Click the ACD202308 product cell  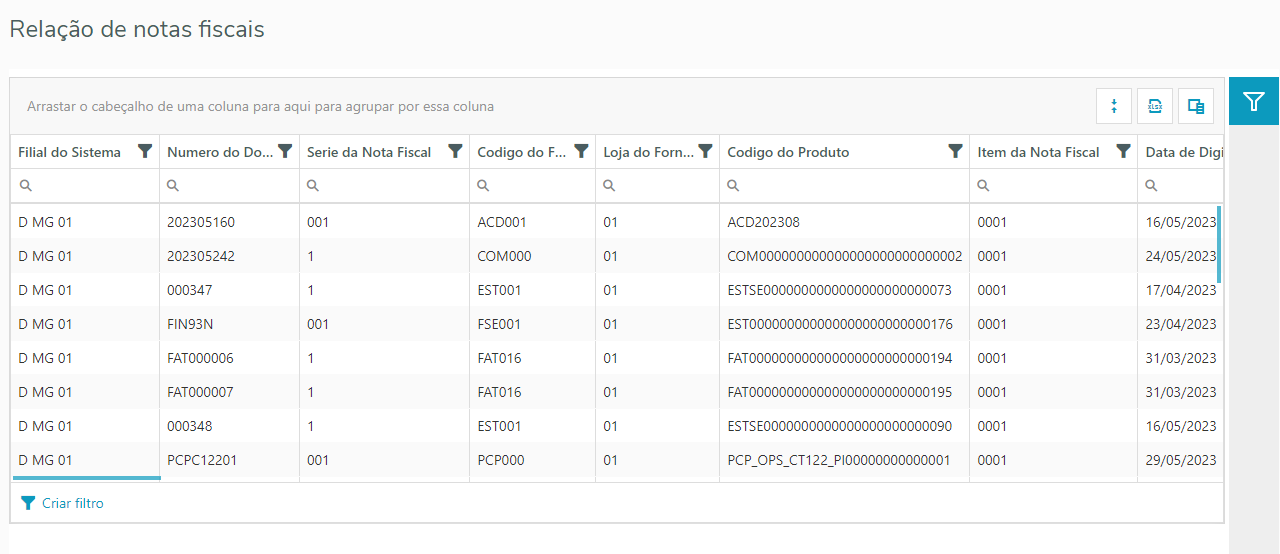tap(763, 222)
